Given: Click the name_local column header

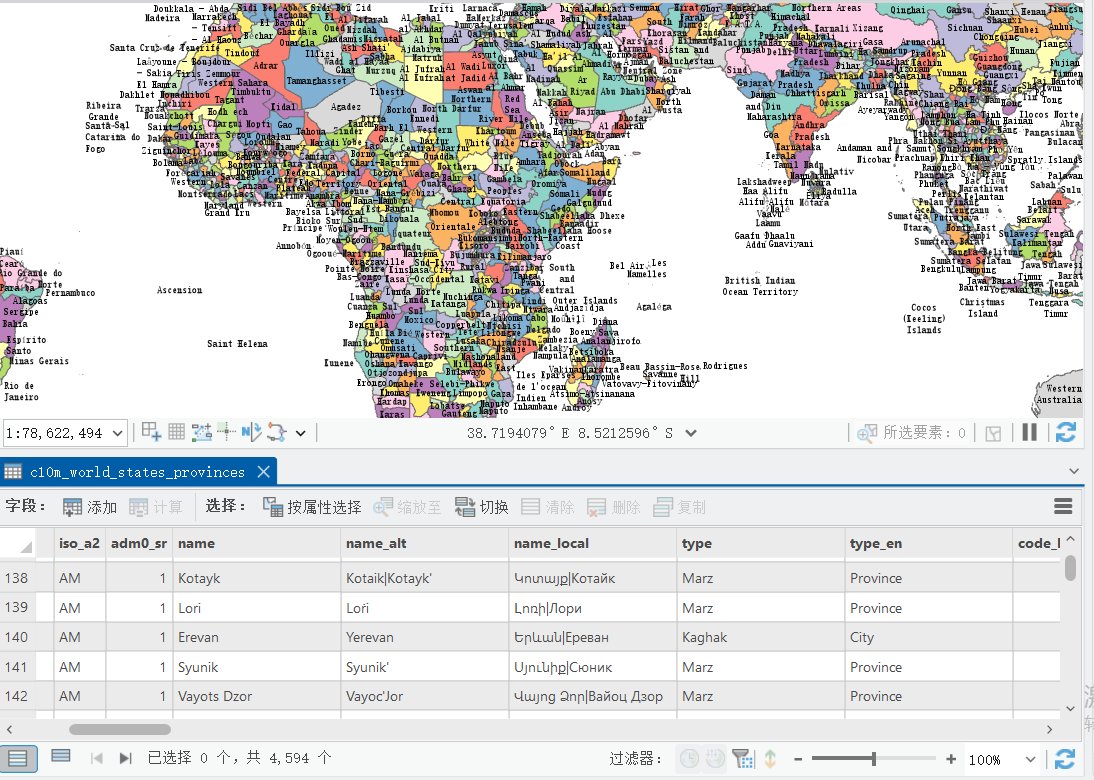Looking at the screenshot, I should pyautogui.click(x=593, y=543).
